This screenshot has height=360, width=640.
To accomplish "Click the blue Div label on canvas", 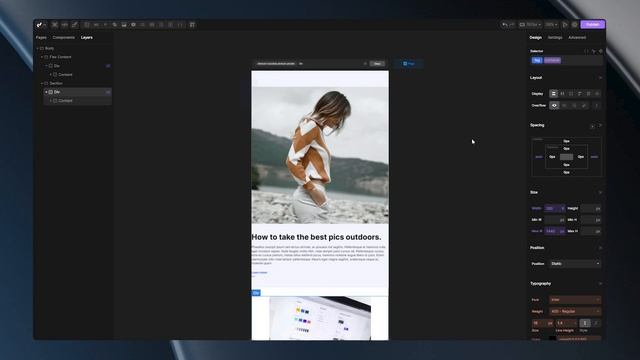I will click(x=256, y=293).
